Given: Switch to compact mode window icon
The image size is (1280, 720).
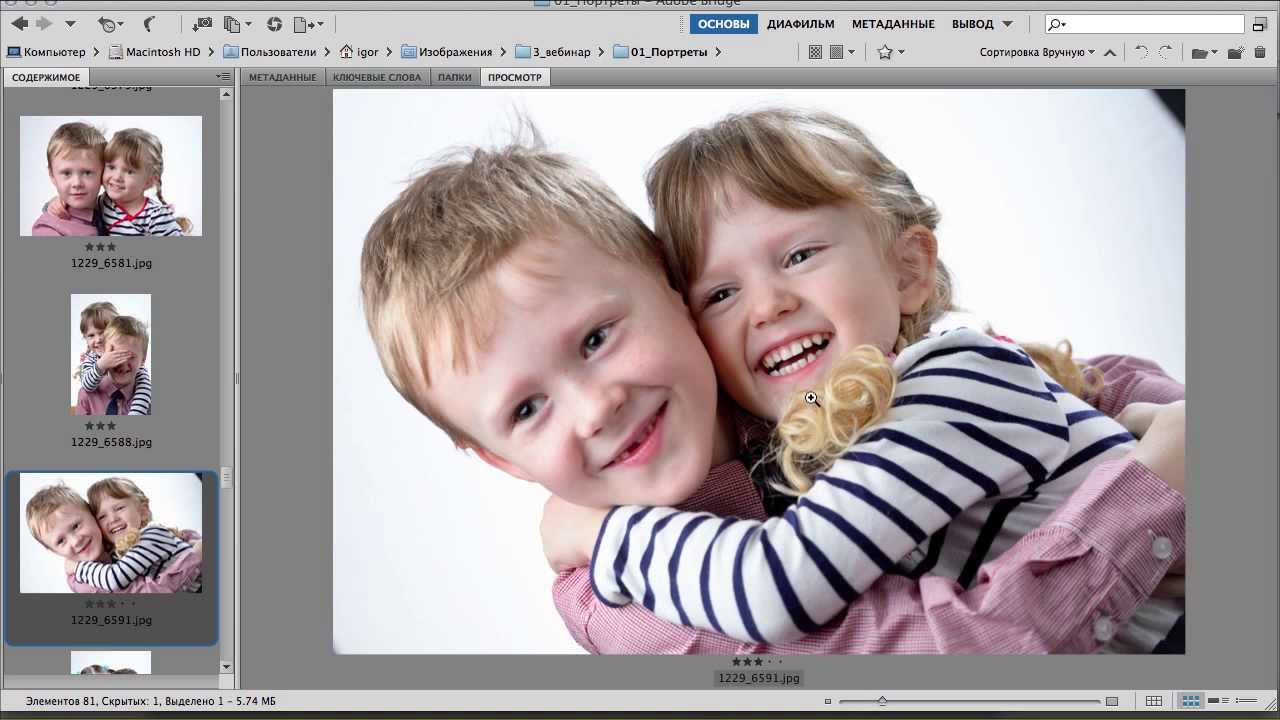Looking at the screenshot, I should tap(1259, 24).
